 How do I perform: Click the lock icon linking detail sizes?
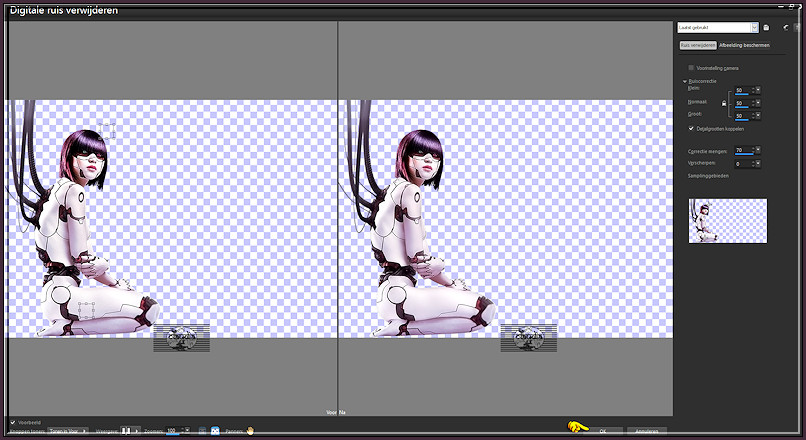pos(724,103)
